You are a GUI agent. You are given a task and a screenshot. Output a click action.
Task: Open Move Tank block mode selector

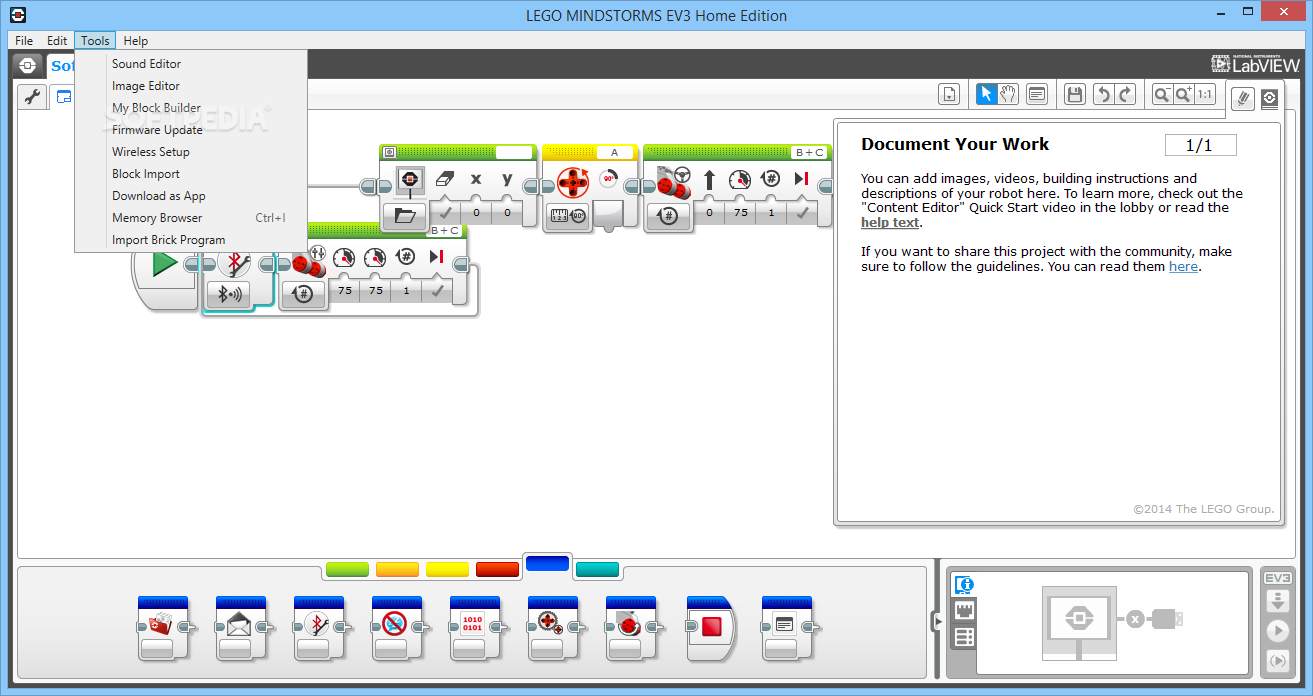click(x=303, y=294)
